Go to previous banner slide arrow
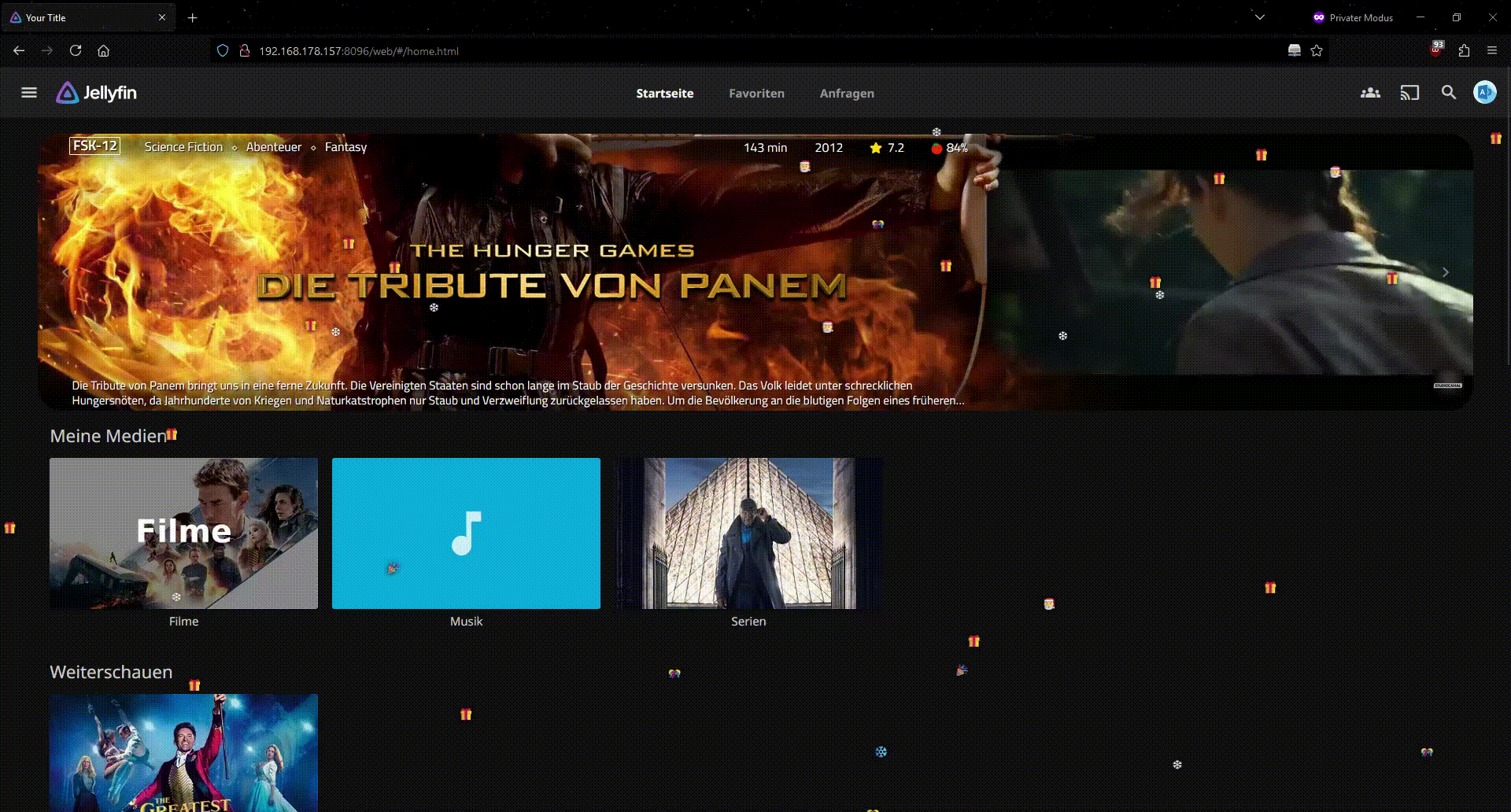This screenshot has width=1511, height=812. click(x=65, y=272)
